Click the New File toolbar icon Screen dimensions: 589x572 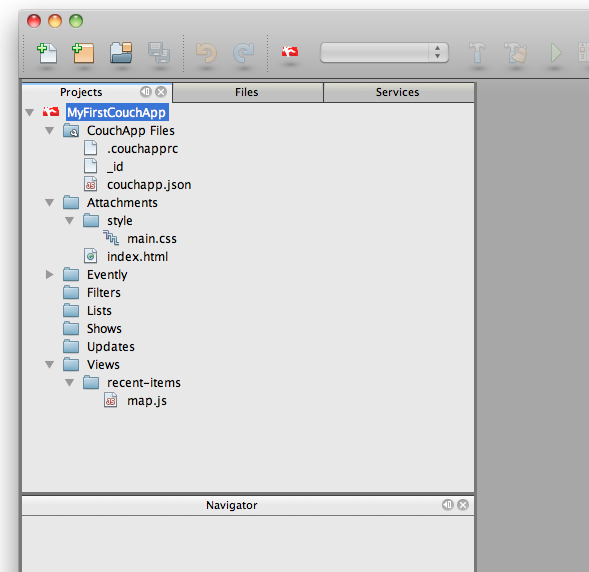47,53
